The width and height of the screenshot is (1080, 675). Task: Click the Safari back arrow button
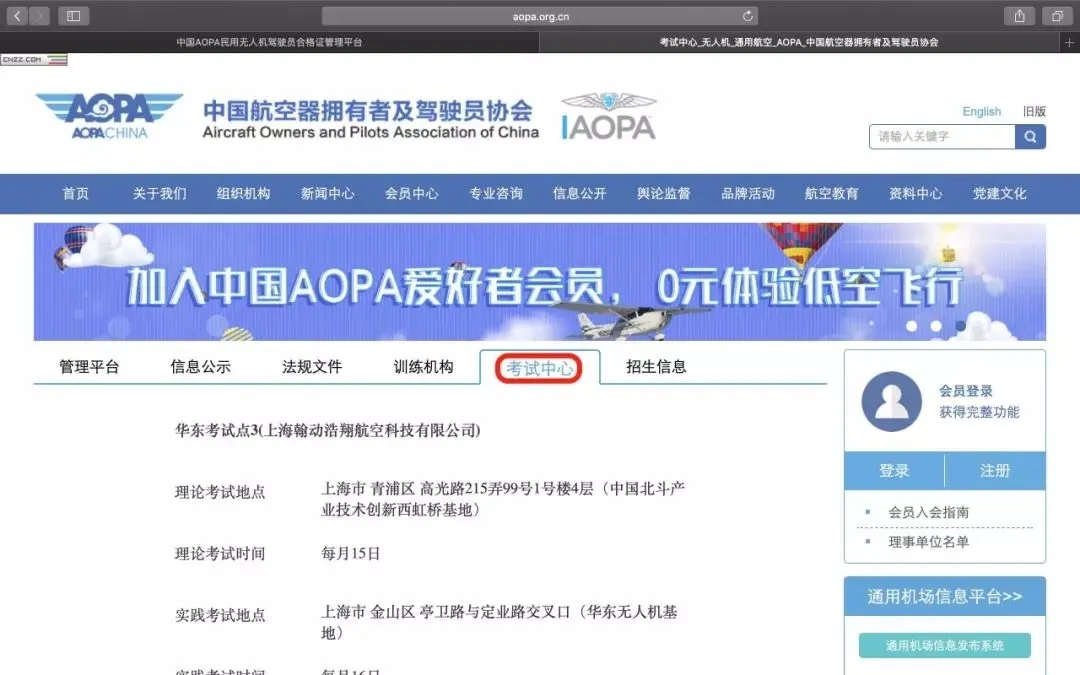(17, 16)
